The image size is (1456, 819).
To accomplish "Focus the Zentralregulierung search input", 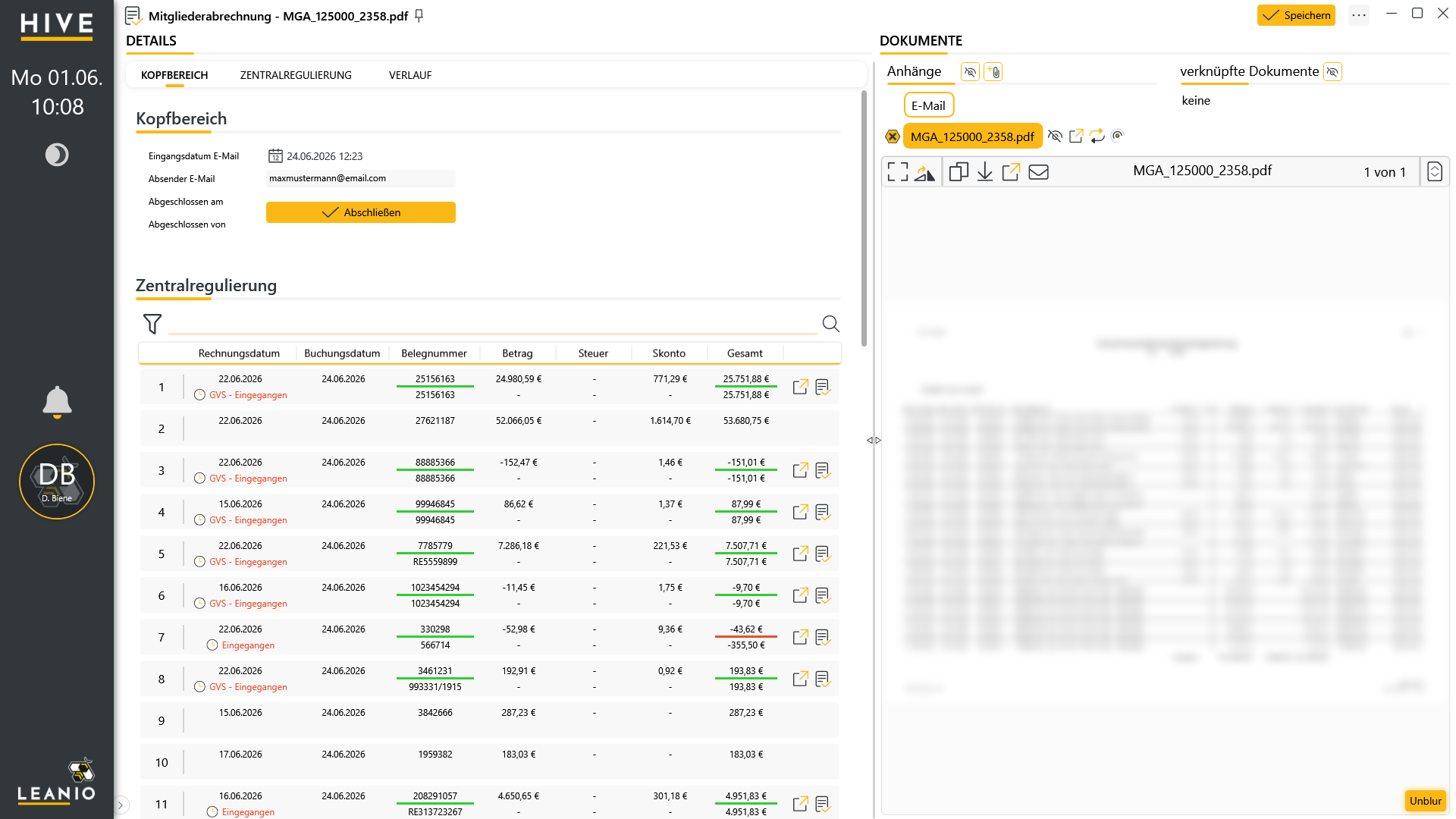I will 493,324.
